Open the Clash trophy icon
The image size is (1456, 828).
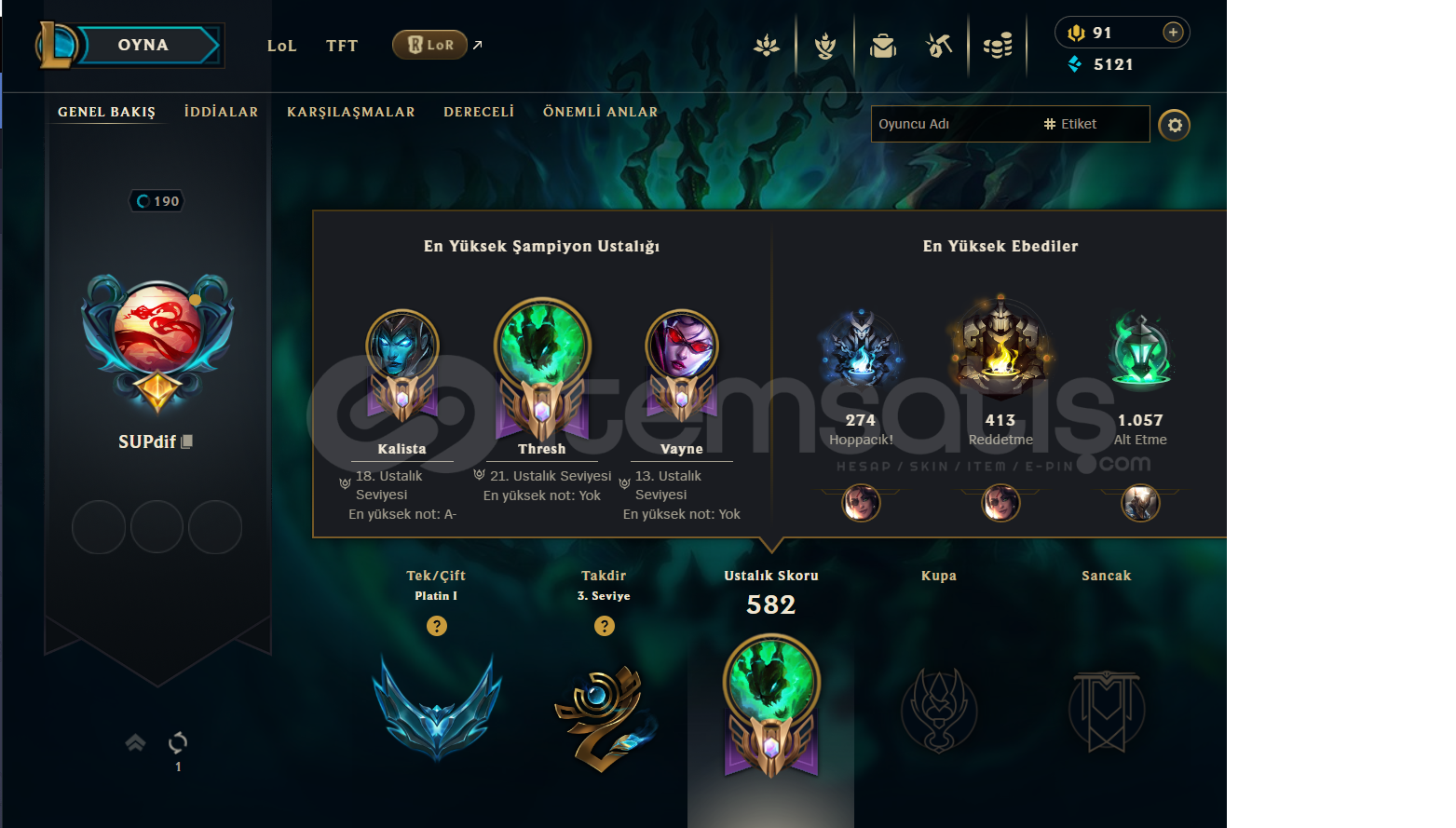tap(825, 45)
